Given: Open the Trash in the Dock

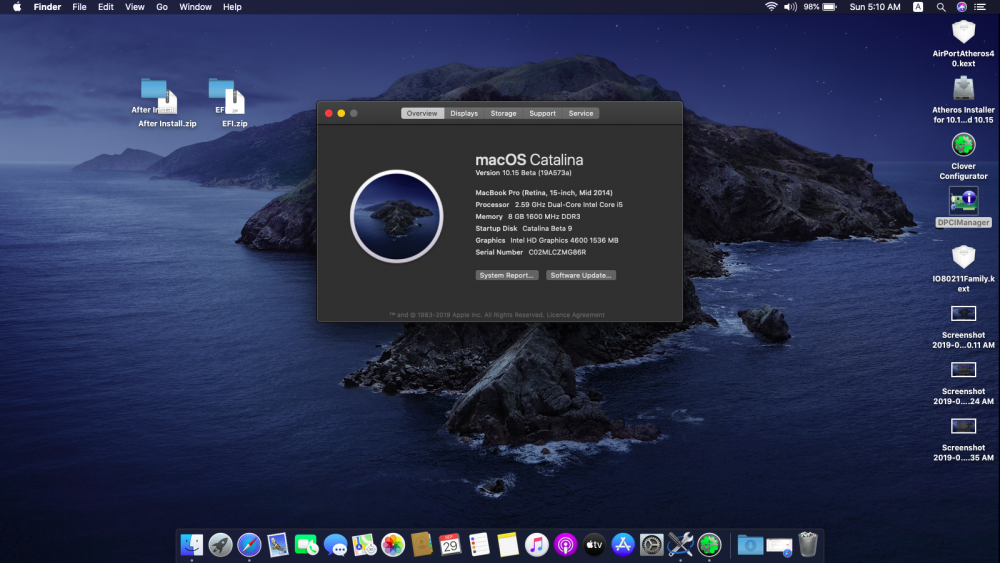Looking at the screenshot, I should tap(808, 545).
